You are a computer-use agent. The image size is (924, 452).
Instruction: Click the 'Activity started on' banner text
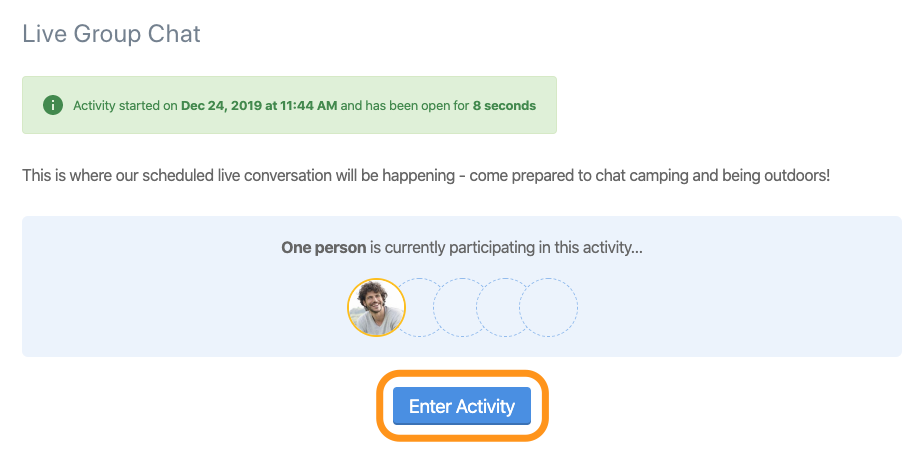126,106
